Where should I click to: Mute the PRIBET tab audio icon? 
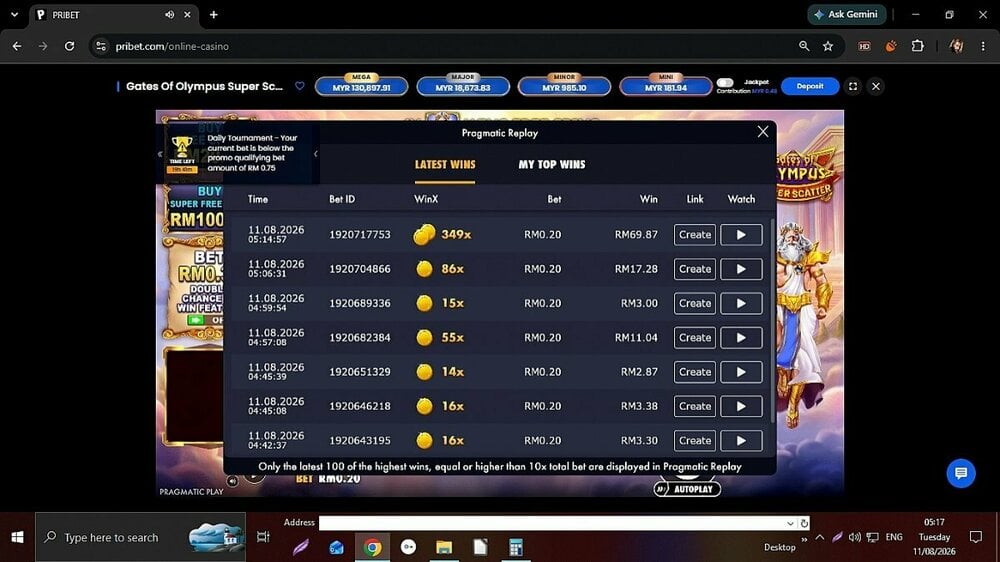click(x=169, y=15)
